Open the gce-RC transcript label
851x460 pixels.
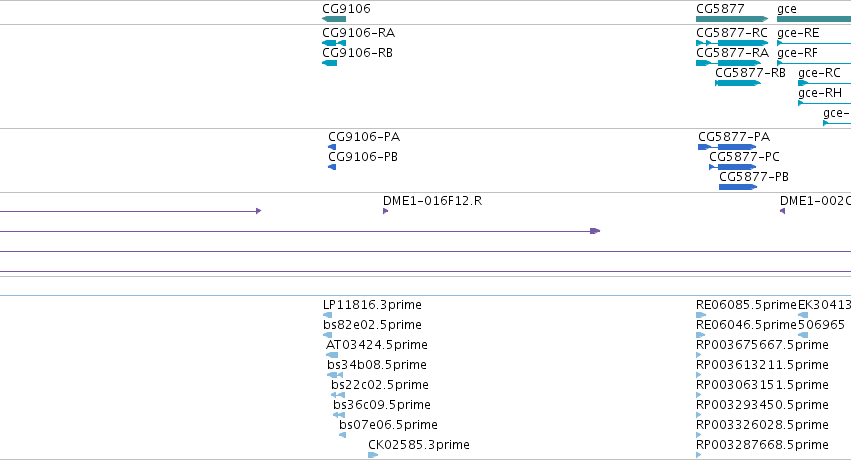(x=820, y=73)
